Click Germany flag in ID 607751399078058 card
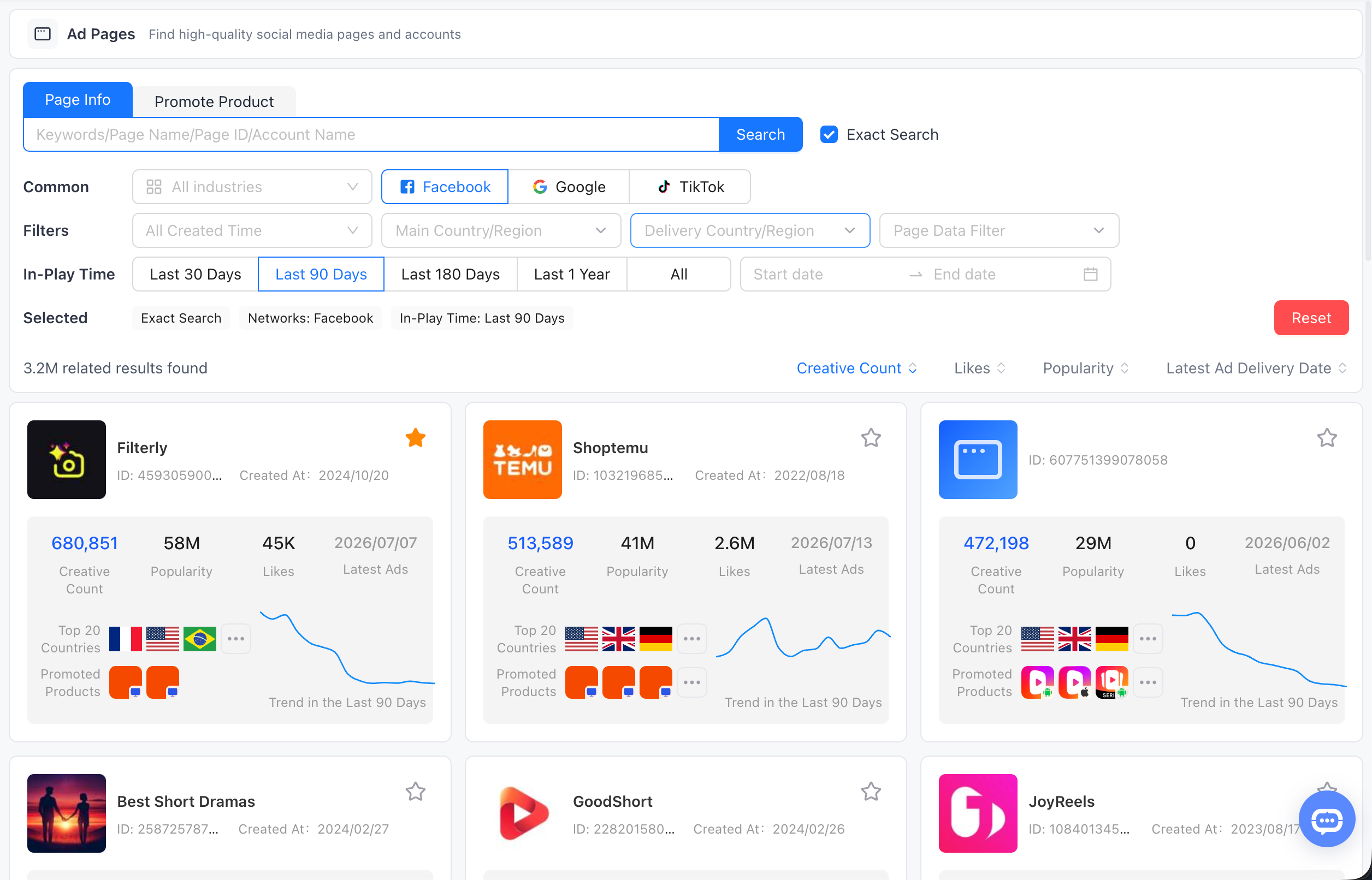This screenshot has width=1372, height=880. pyautogui.click(x=1111, y=639)
